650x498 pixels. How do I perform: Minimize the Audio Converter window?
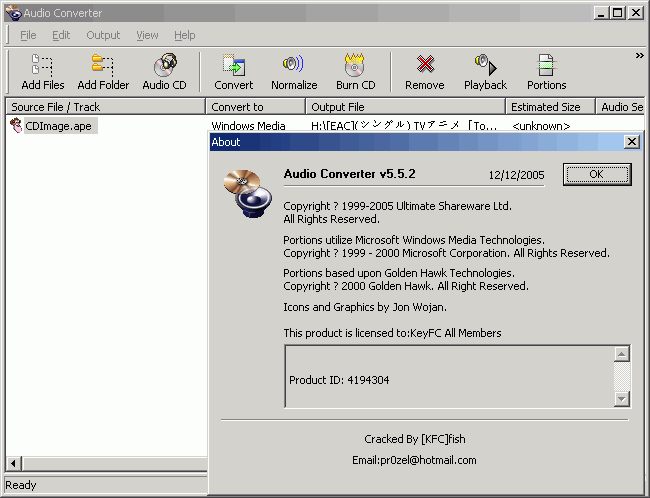pyautogui.click(x=601, y=13)
